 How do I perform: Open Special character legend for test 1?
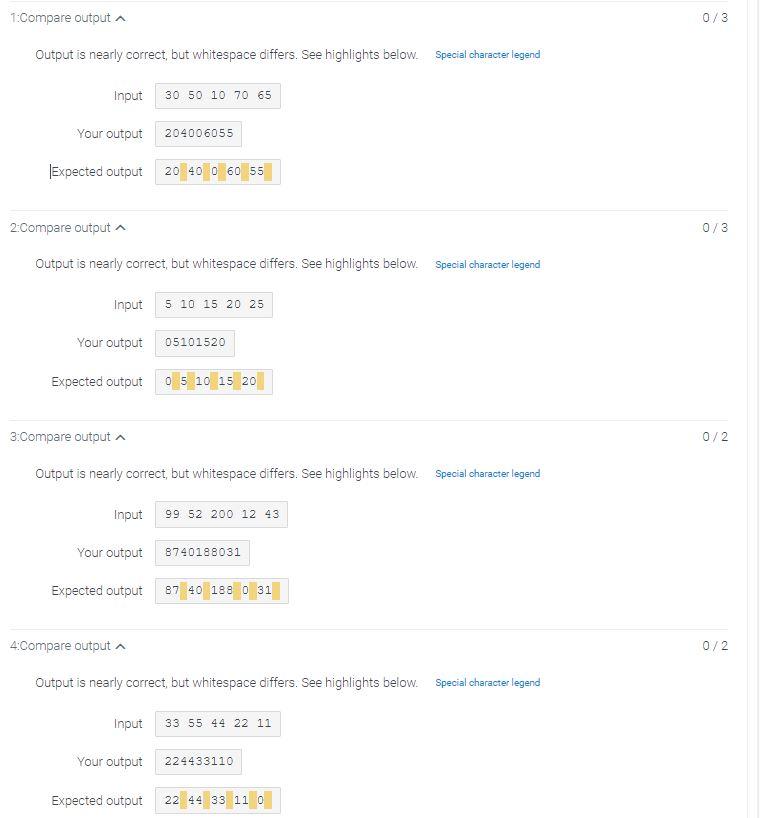487,55
